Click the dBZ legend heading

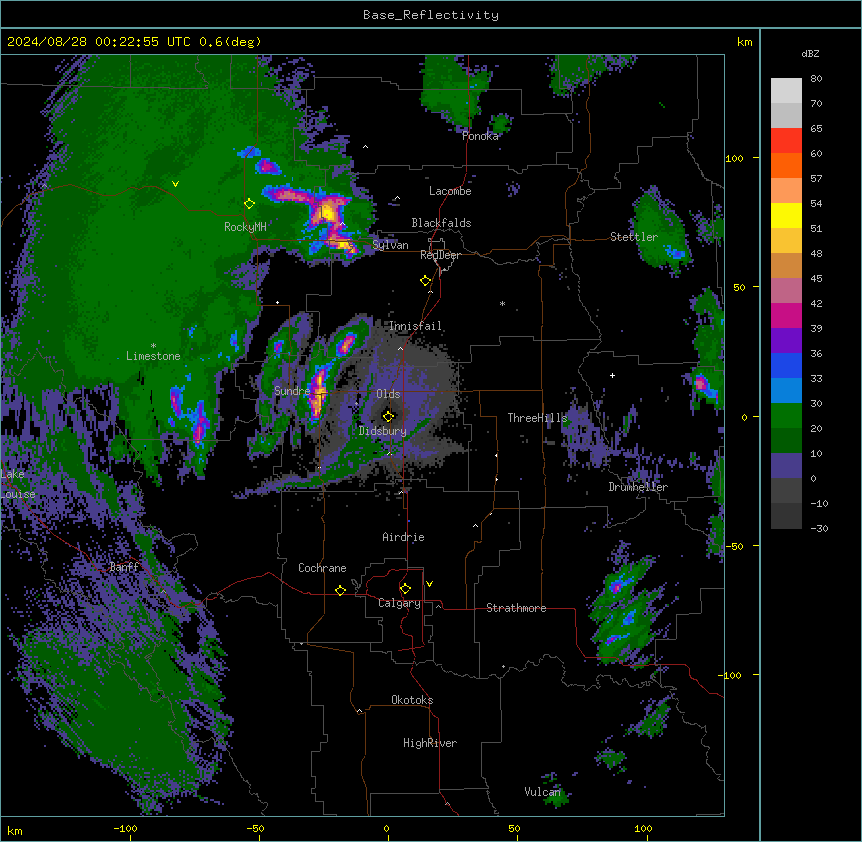(x=810, y=53)
